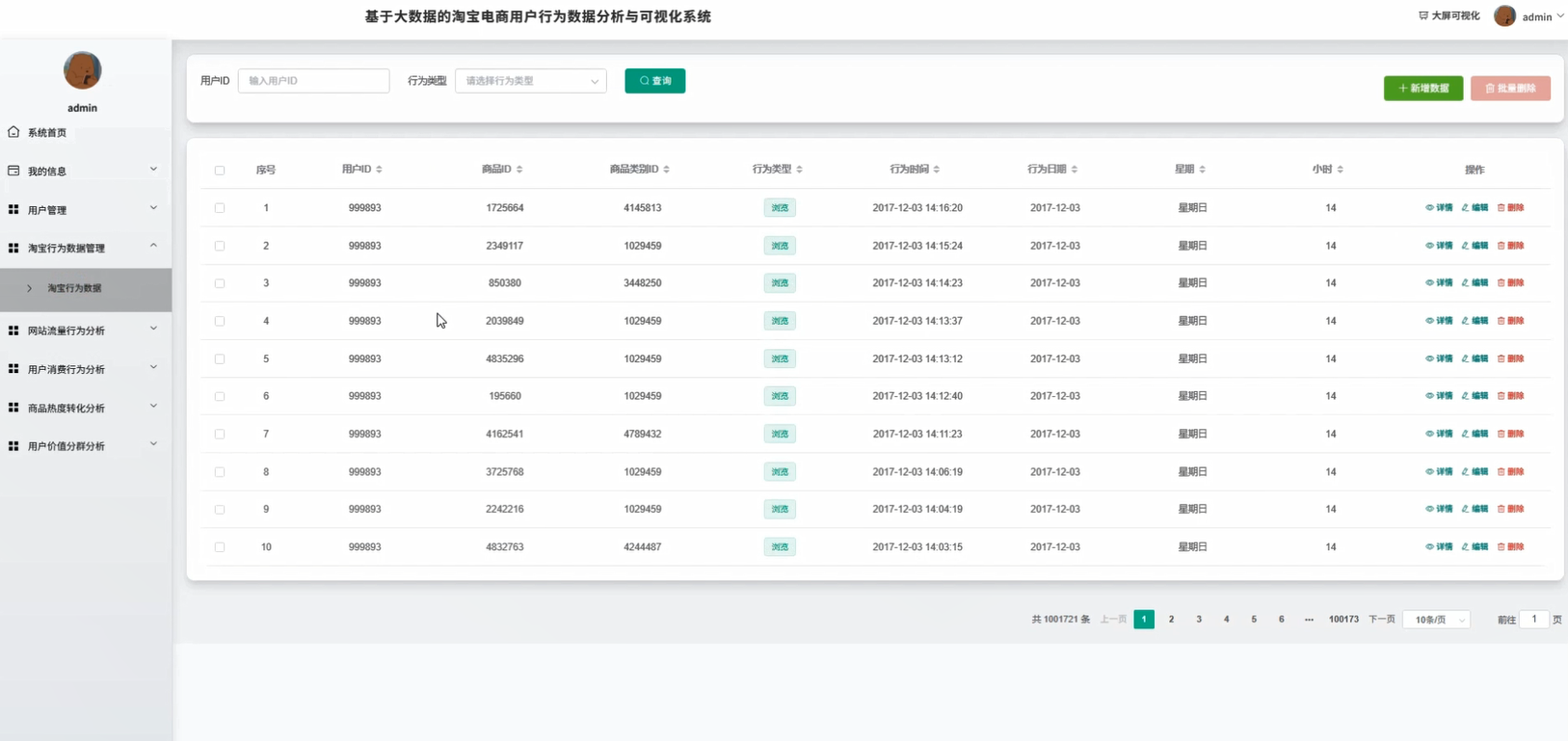Sort by 星期 column arrows
The image size is (1568, 741).
click(1202, 170)
